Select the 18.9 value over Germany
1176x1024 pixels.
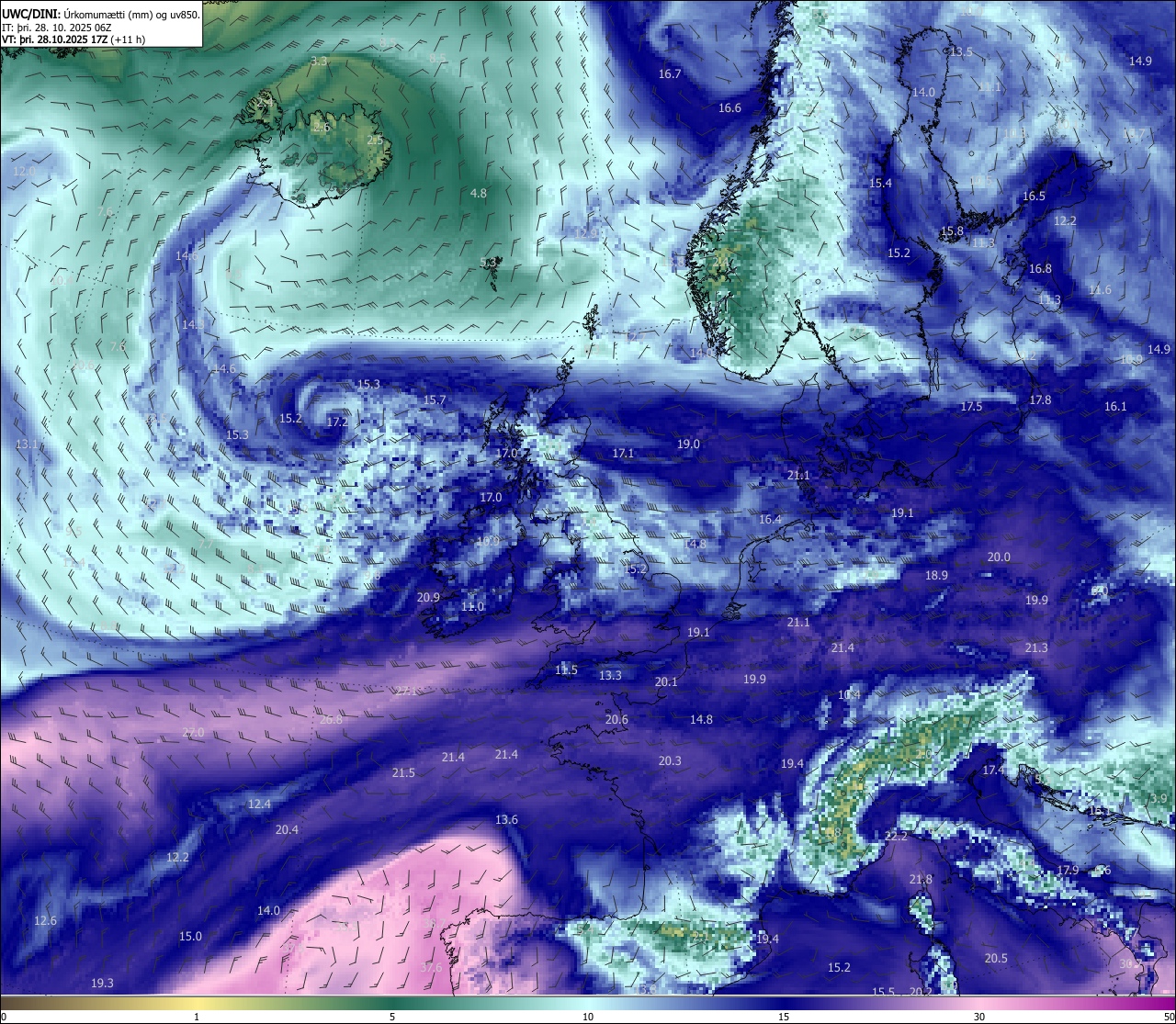coord(936,576)
